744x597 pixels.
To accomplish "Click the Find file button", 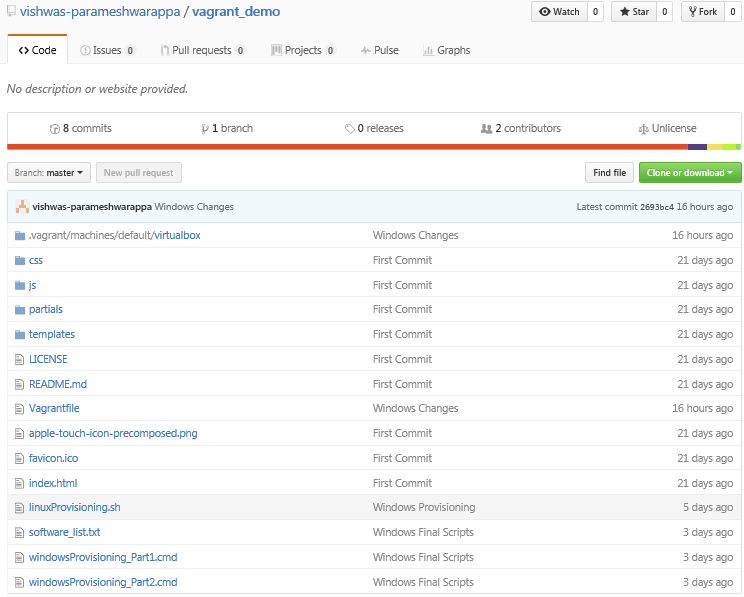I will (609, 173).
